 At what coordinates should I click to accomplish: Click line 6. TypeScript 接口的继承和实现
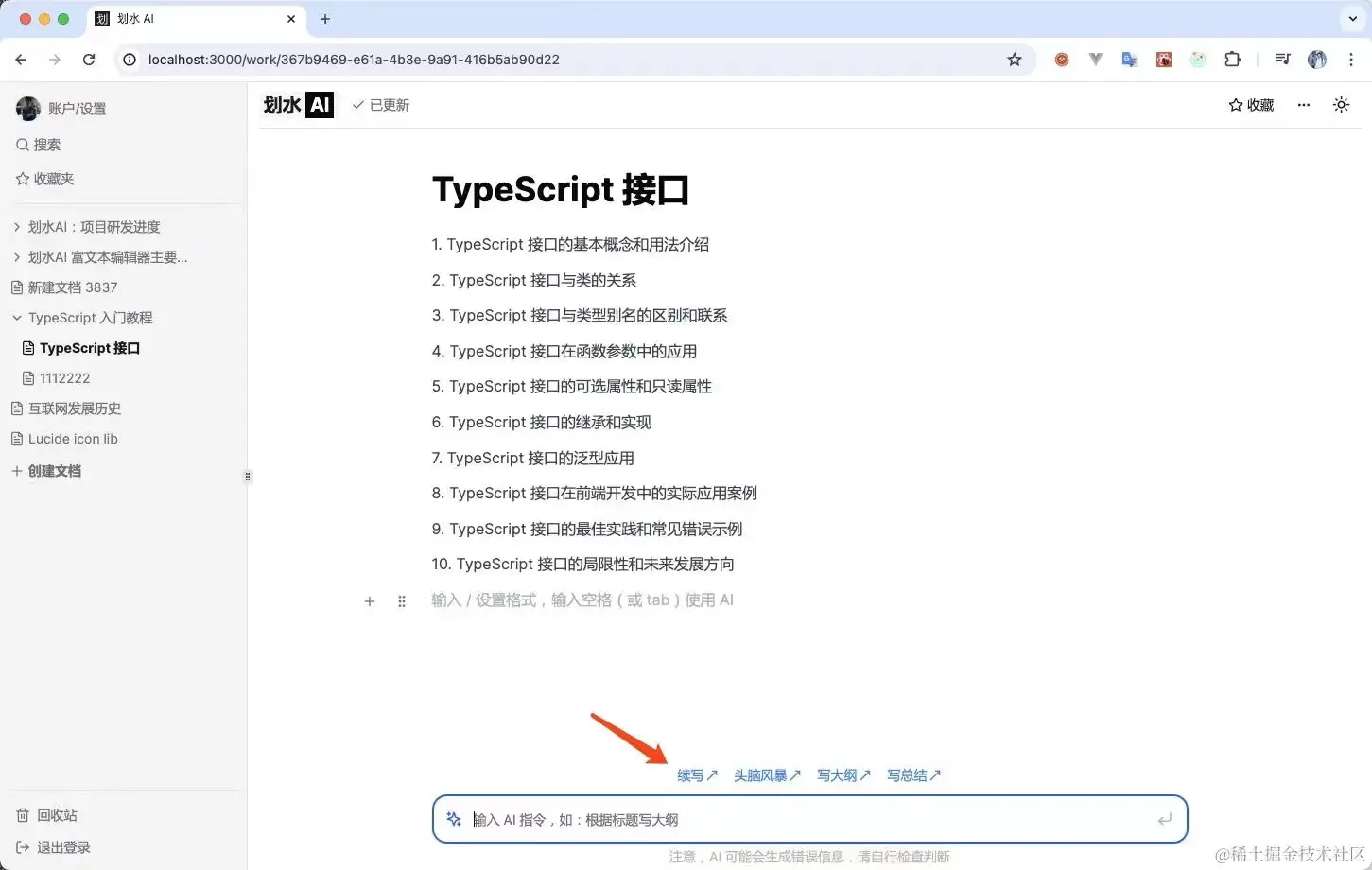click(x=542, y=423)
